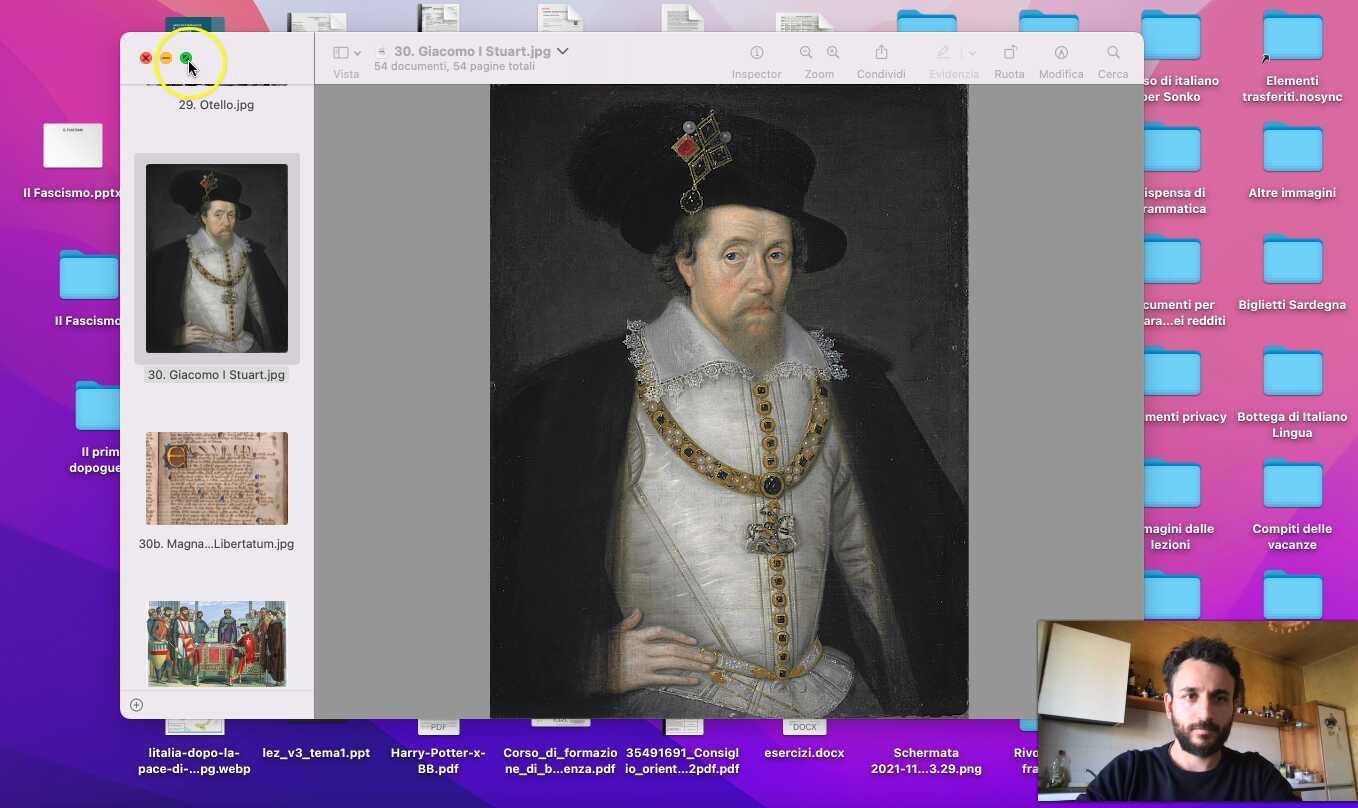This screenshot has height=808, width=1358.
Task: Open the Evidenzia color dropdown arrow
Action: coord(972,53)
